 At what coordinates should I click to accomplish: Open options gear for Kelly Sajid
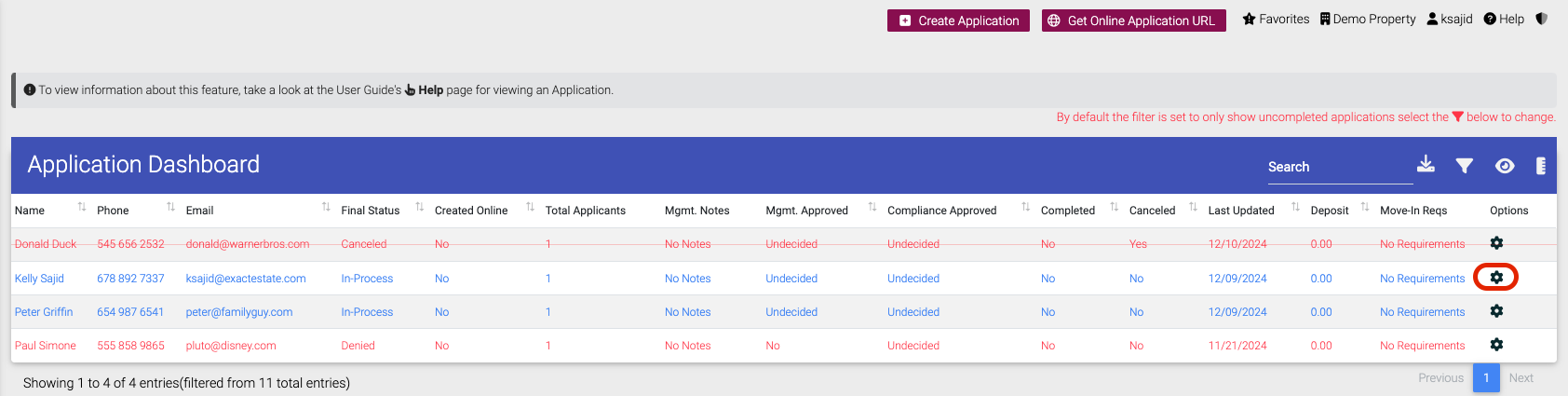pyautogui.click(x=1496, y=277)
